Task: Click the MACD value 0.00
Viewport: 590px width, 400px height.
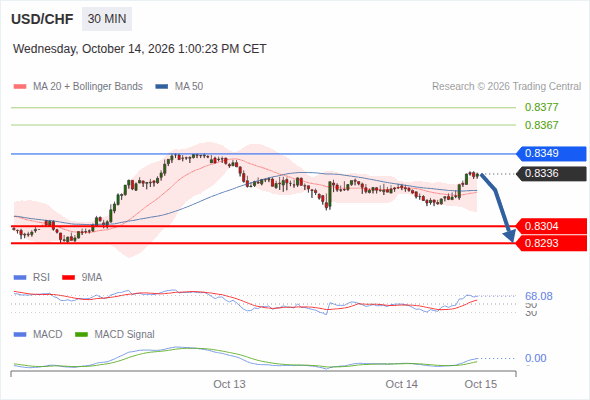Action: click(536, 358)
